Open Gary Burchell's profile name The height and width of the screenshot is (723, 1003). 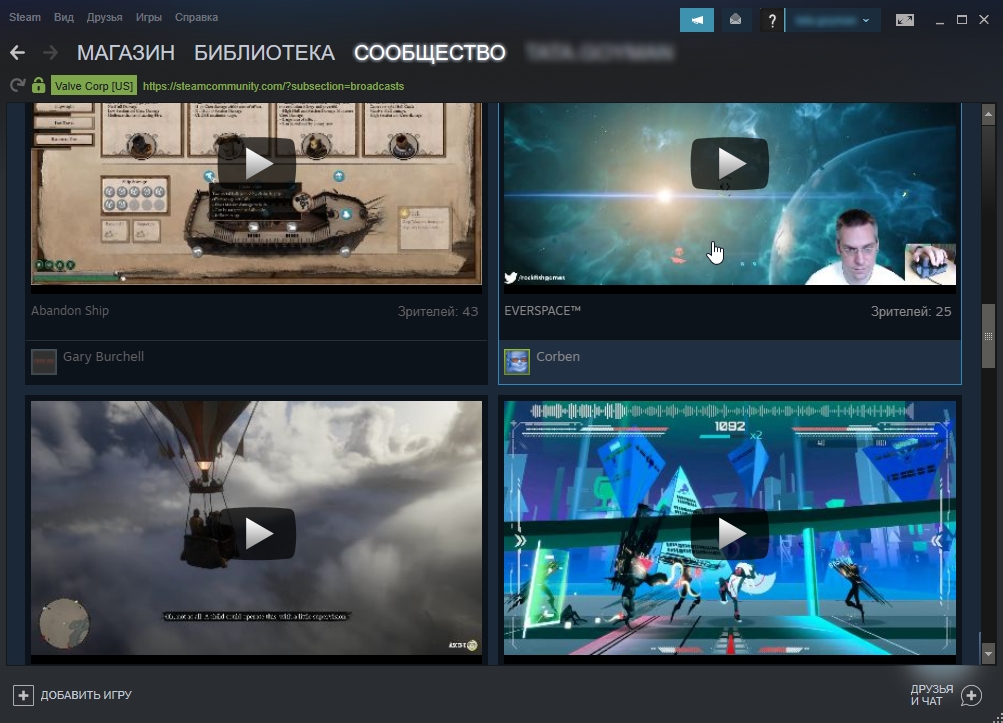[x=104, y=356]
